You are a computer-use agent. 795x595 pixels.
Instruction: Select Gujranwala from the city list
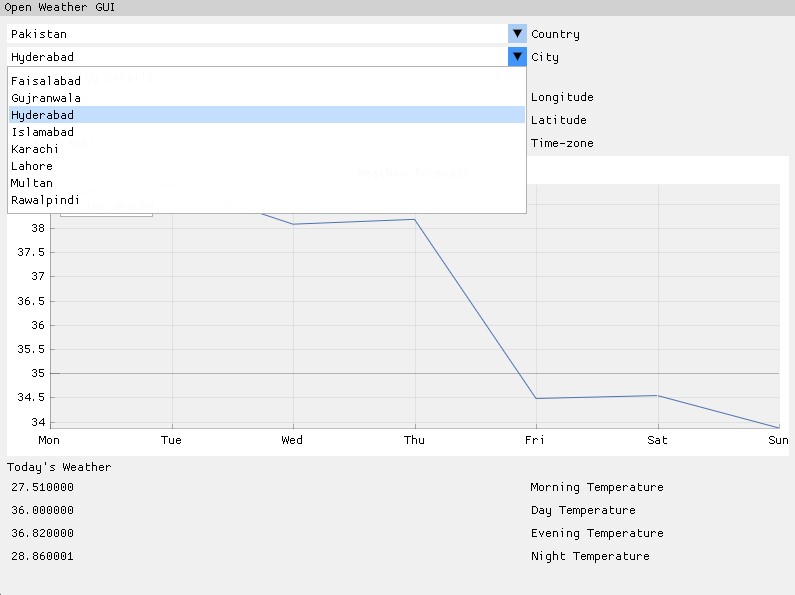(x=267, y=98)
